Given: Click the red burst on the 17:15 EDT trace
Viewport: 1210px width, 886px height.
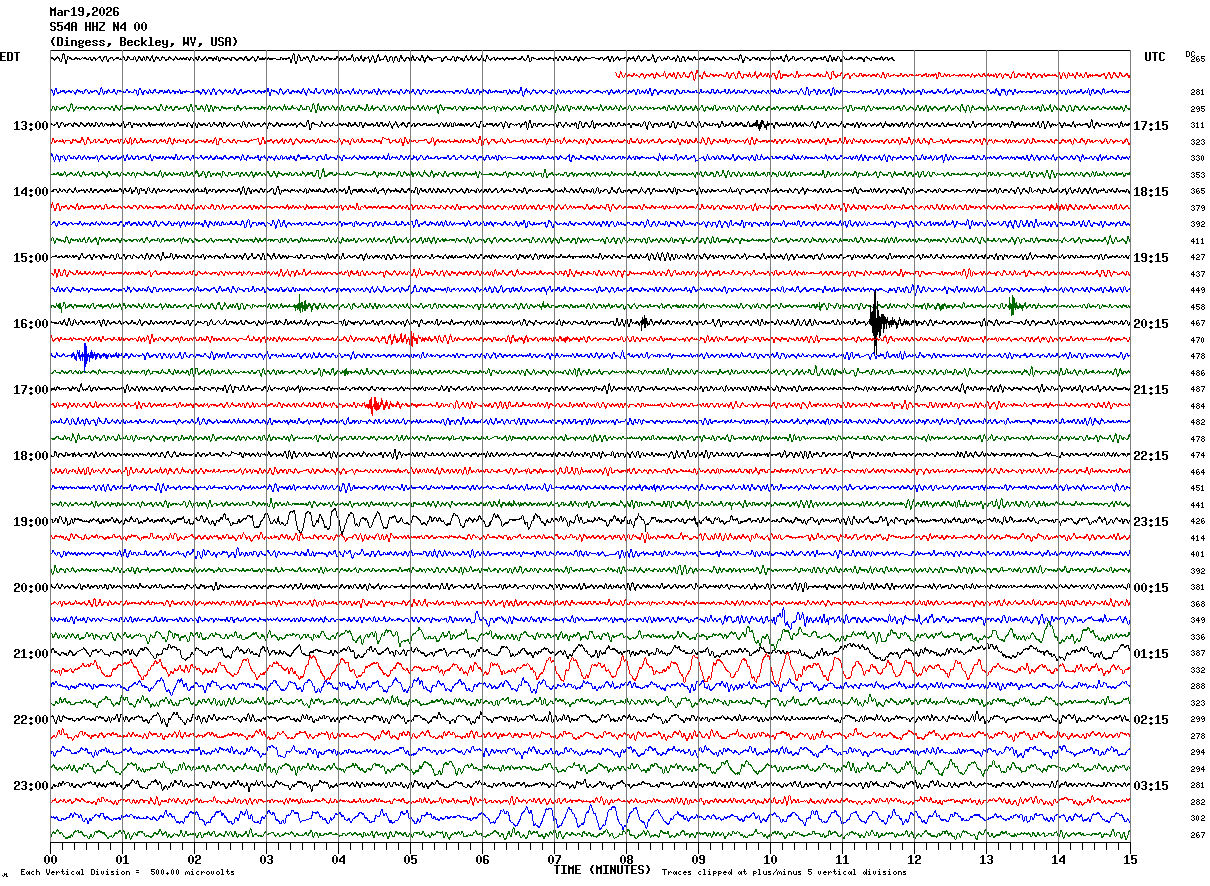Looking at the screenshot, I should [x=376, y=405].
